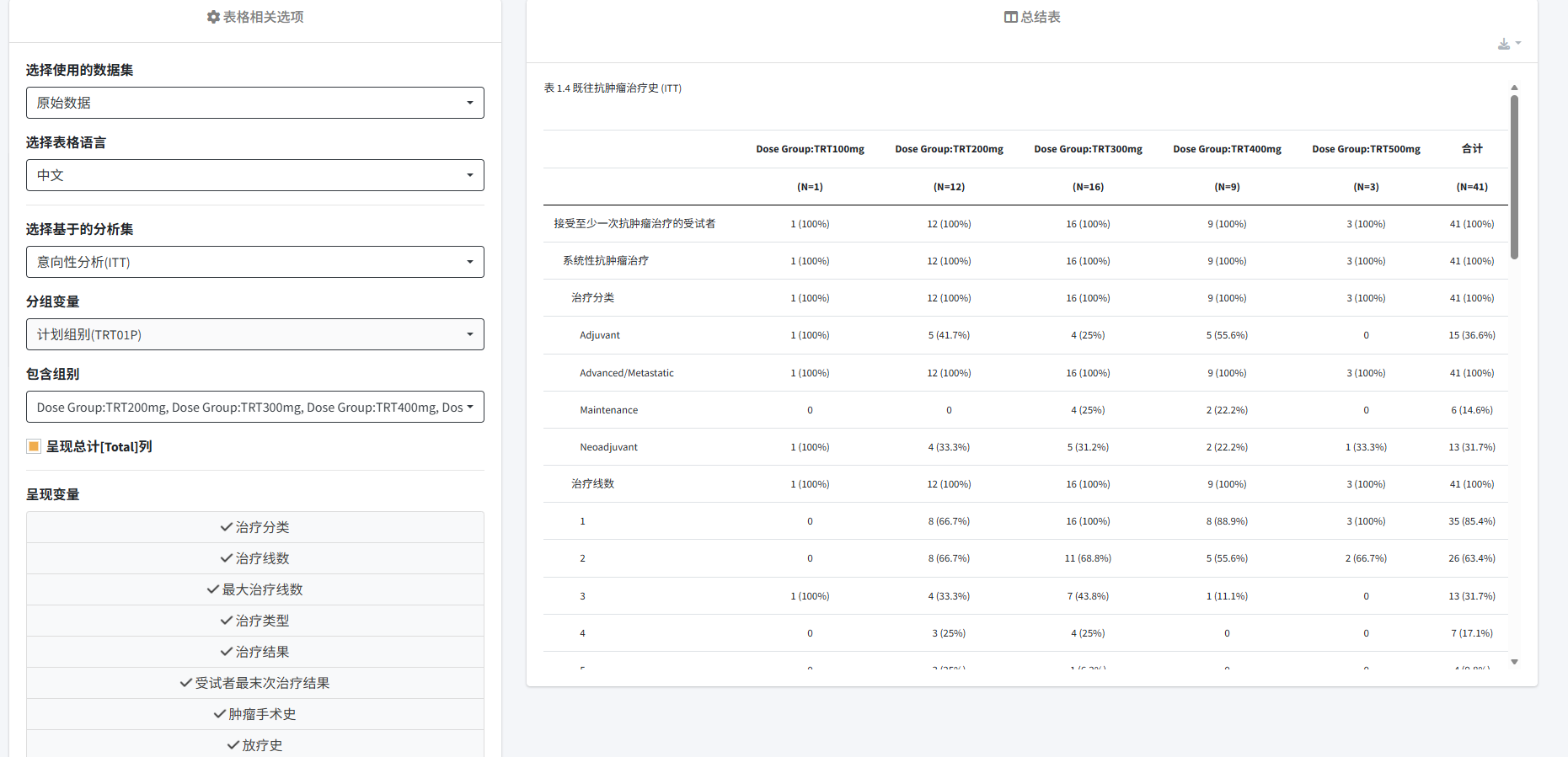Open the 选择使用的数据集 dropdown showing 原始数据
Image resolution: width=1568 pixels, height=757 pixels.
pos(255,103)
